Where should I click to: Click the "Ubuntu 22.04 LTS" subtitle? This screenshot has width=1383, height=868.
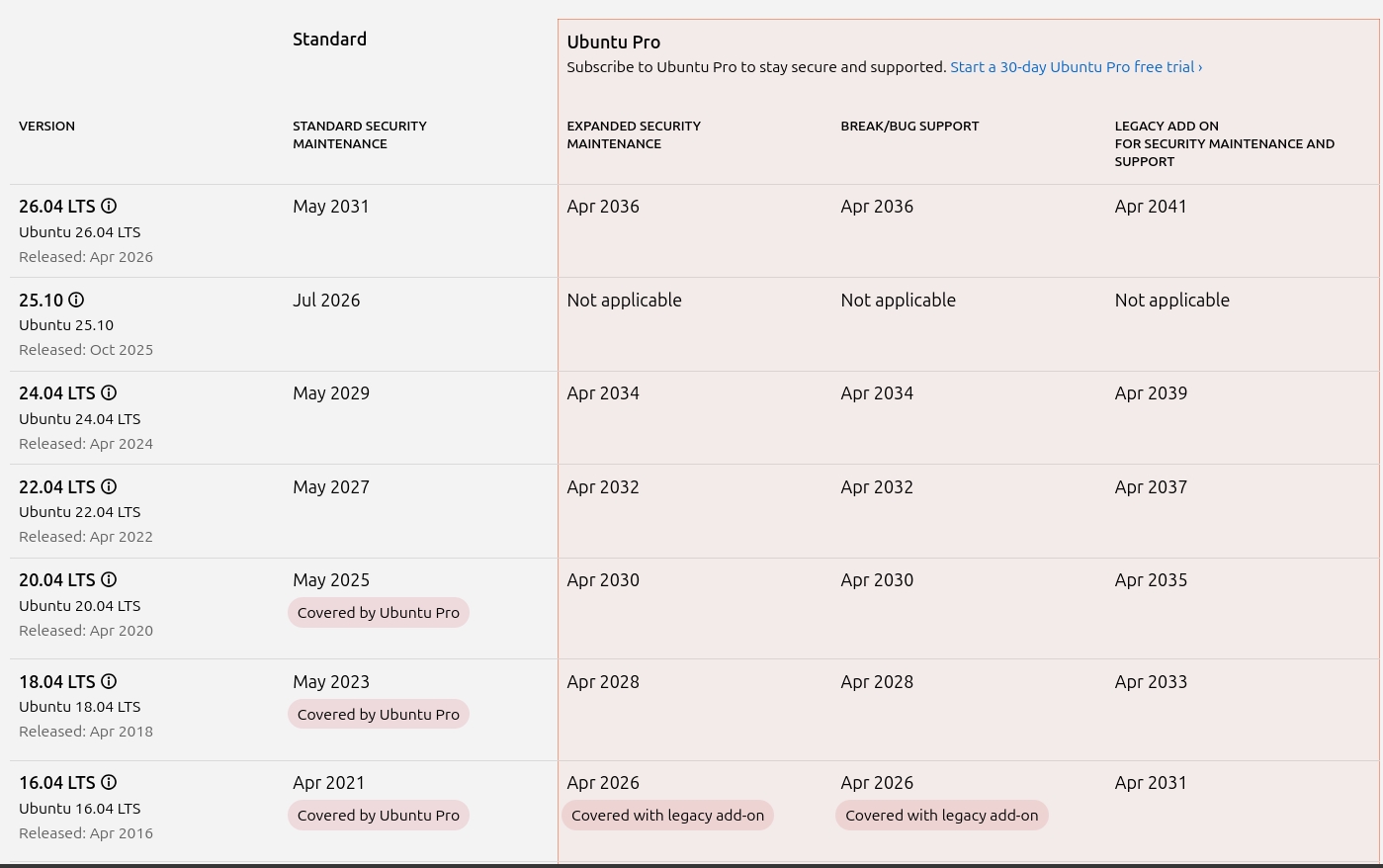80,512
